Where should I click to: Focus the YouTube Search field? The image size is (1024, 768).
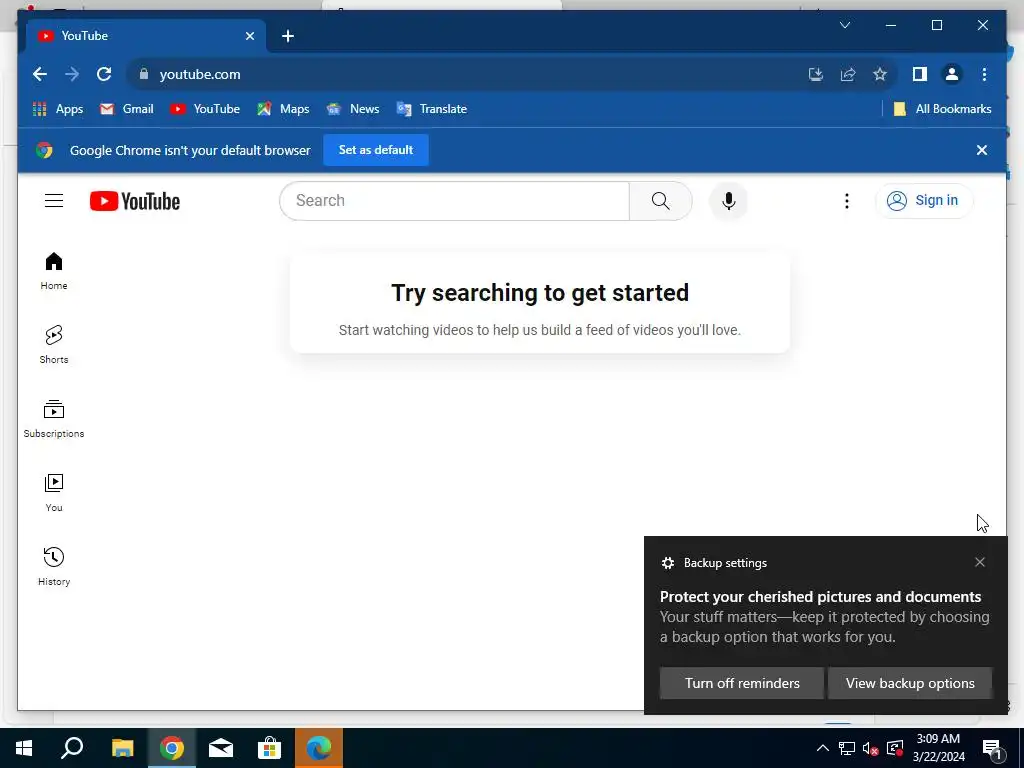pos(455,200)
